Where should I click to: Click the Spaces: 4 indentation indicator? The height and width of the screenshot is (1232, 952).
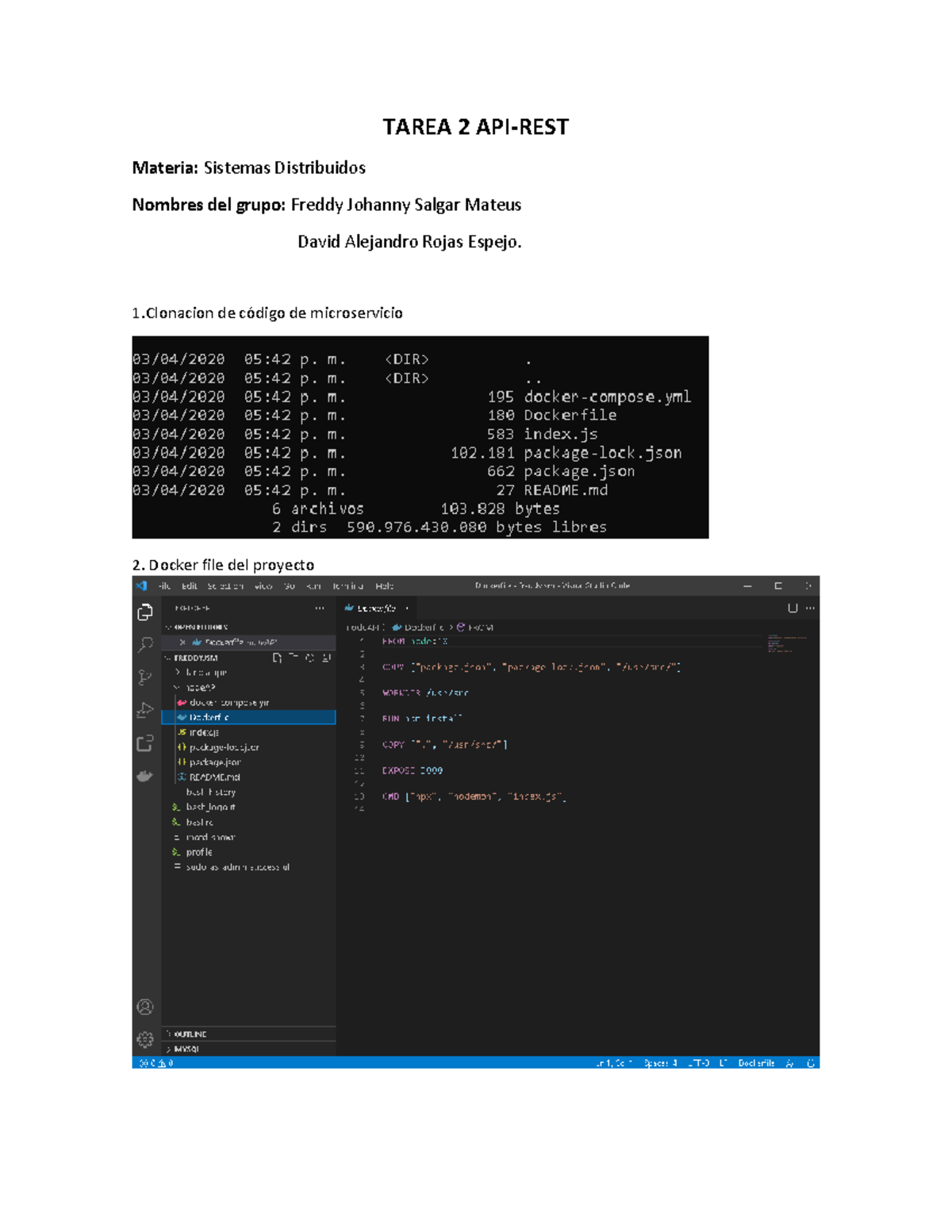660,1063
